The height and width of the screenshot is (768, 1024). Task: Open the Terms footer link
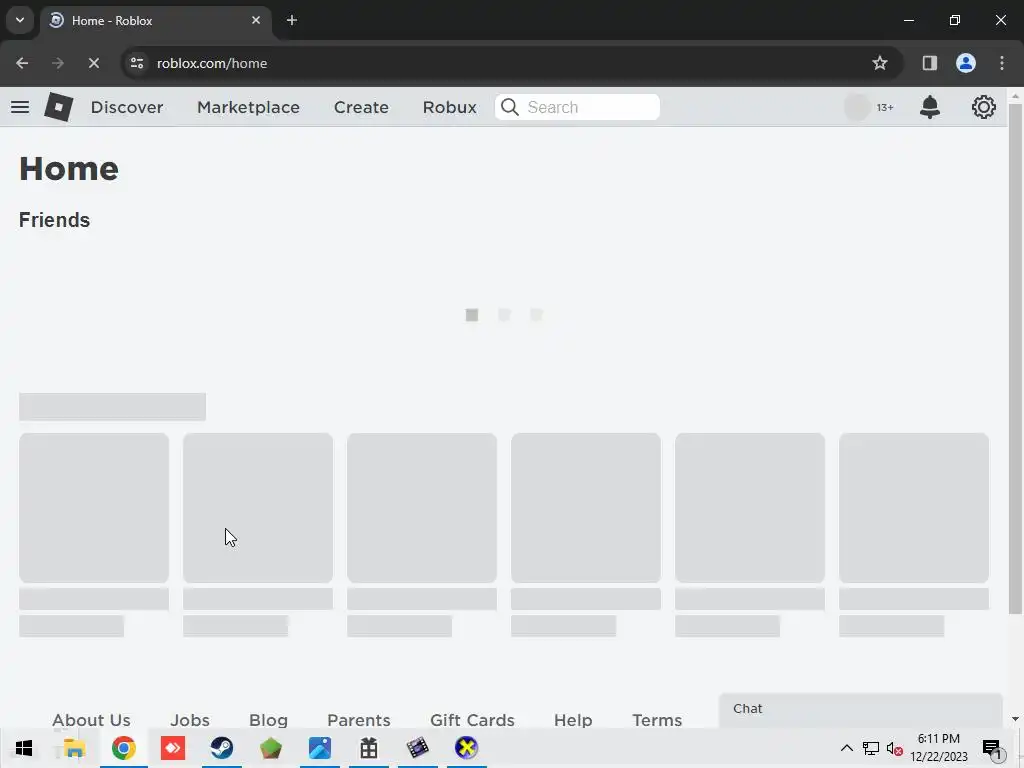[657, 720]
